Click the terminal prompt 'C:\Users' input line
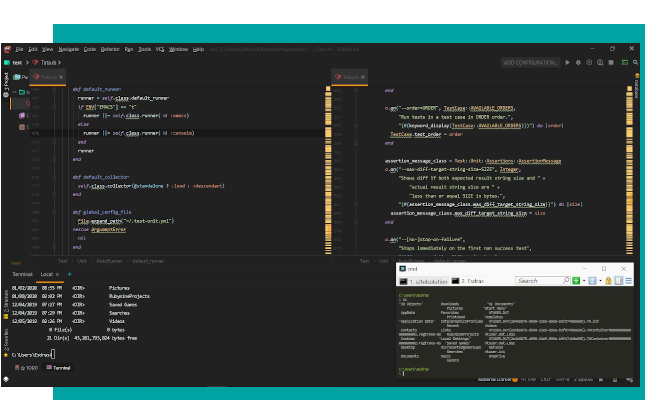This screenshot has height=400, width=645. click(33, 354)
